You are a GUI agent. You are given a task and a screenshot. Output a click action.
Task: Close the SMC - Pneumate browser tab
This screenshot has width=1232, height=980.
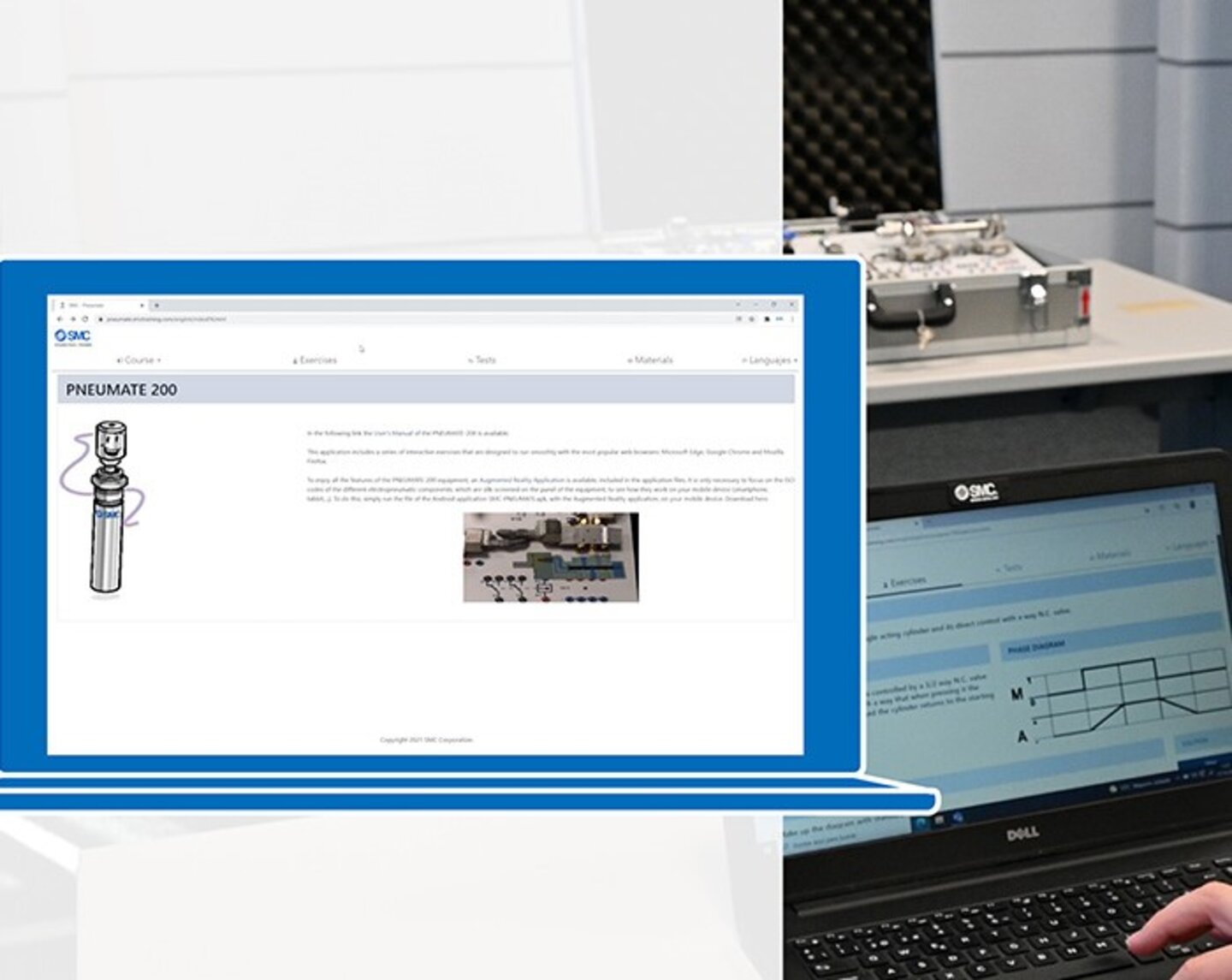tap(142, 306)
